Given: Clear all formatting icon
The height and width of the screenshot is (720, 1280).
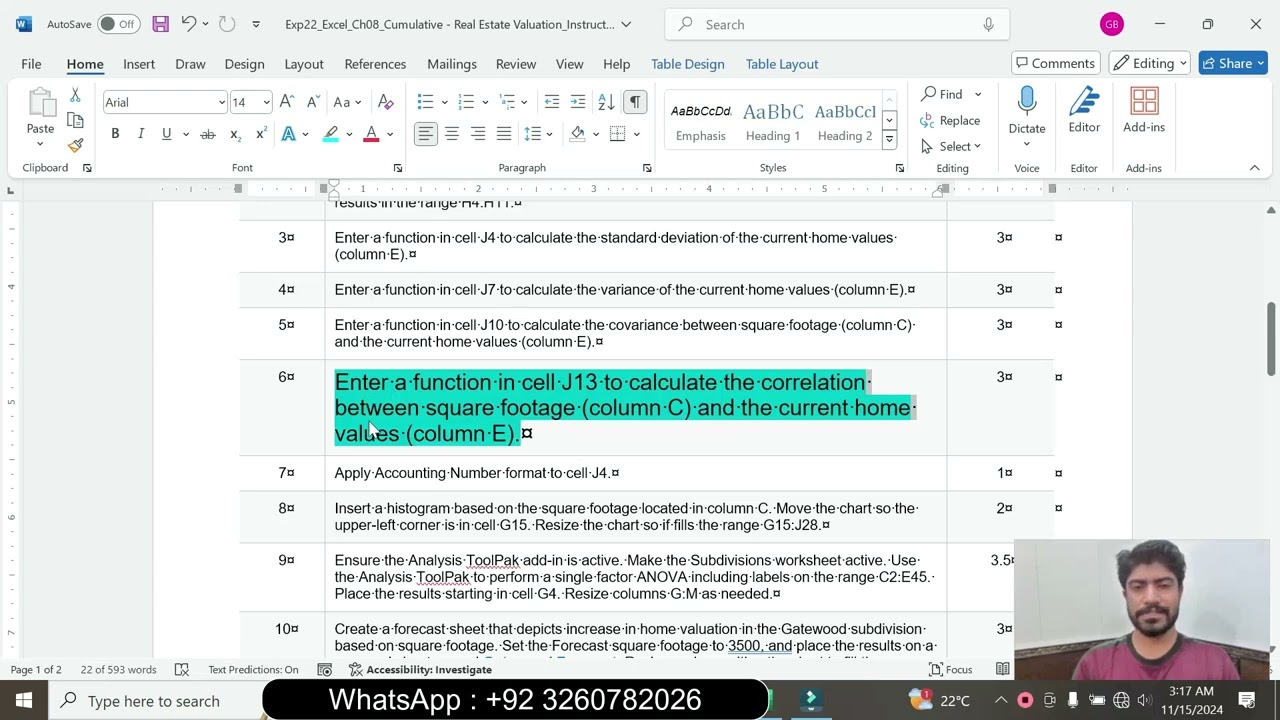Looking at the screenshot, I should [x=386, y=102].
